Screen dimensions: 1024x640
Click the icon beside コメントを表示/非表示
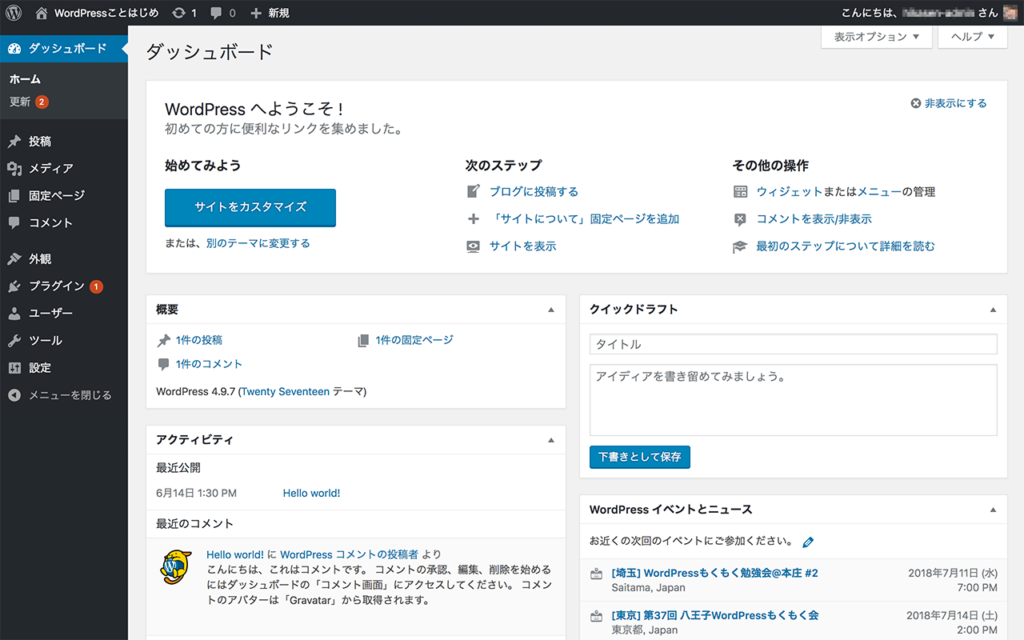pyautogui.click(x=740, y=219)
